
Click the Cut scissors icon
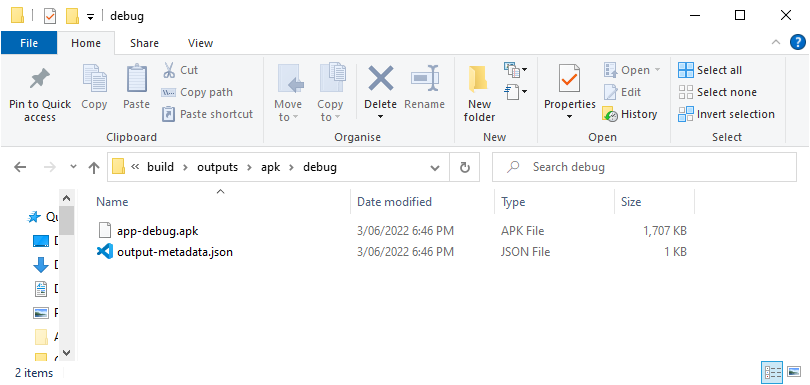pyautogui.click(x=169, y=70)
